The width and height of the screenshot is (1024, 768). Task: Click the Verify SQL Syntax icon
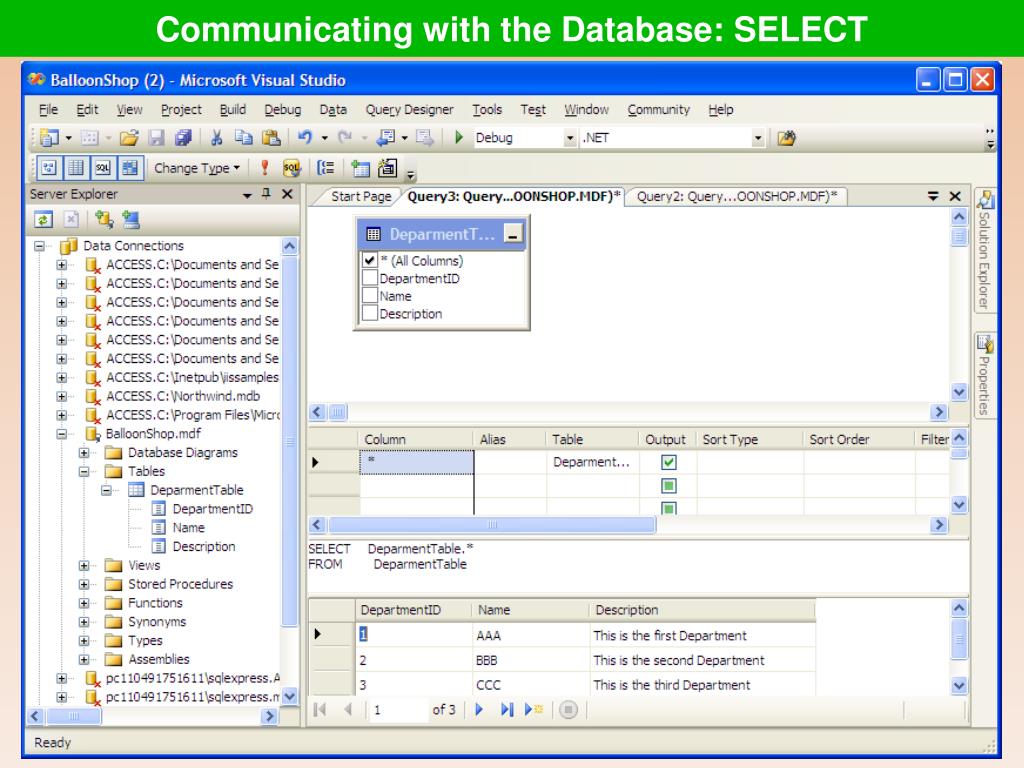[291, 168]
